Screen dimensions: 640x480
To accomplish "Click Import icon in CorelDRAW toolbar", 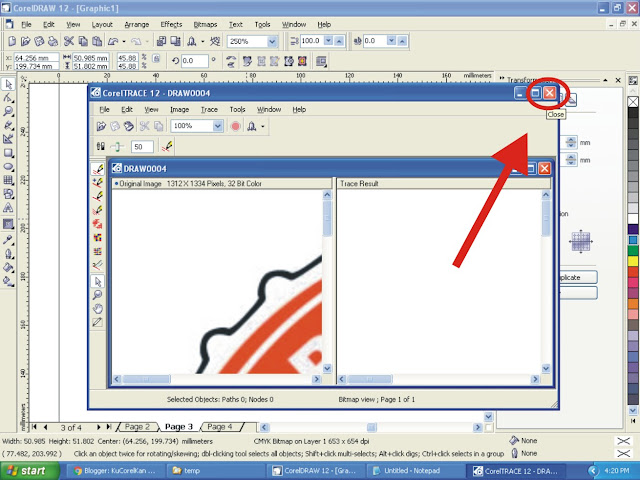I will click(161, 41).
